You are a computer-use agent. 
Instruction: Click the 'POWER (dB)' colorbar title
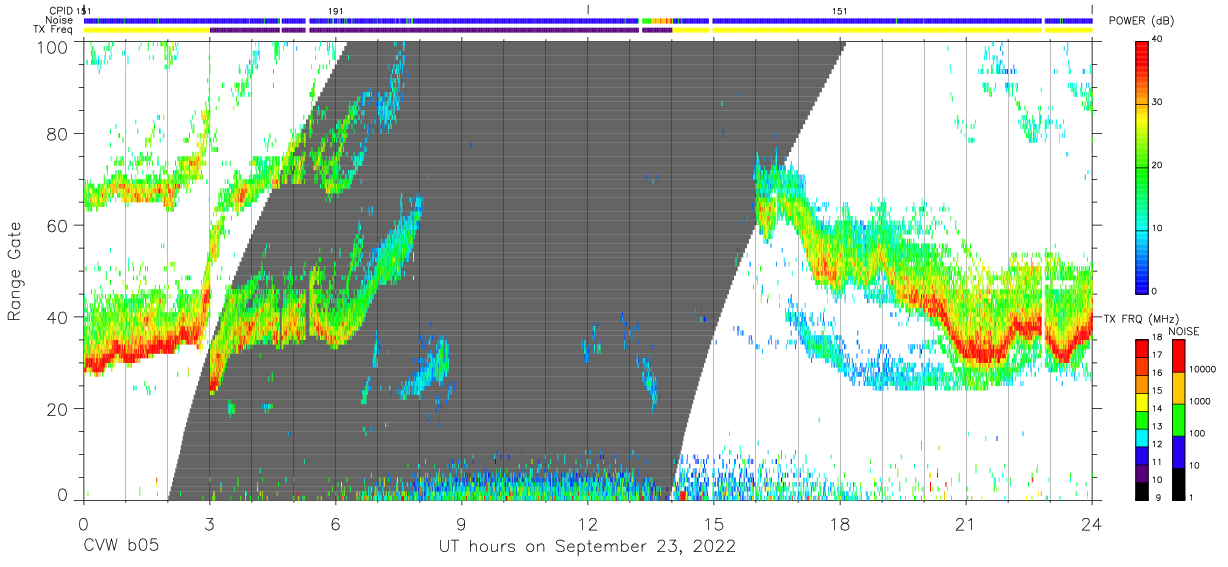point(1140,21)
